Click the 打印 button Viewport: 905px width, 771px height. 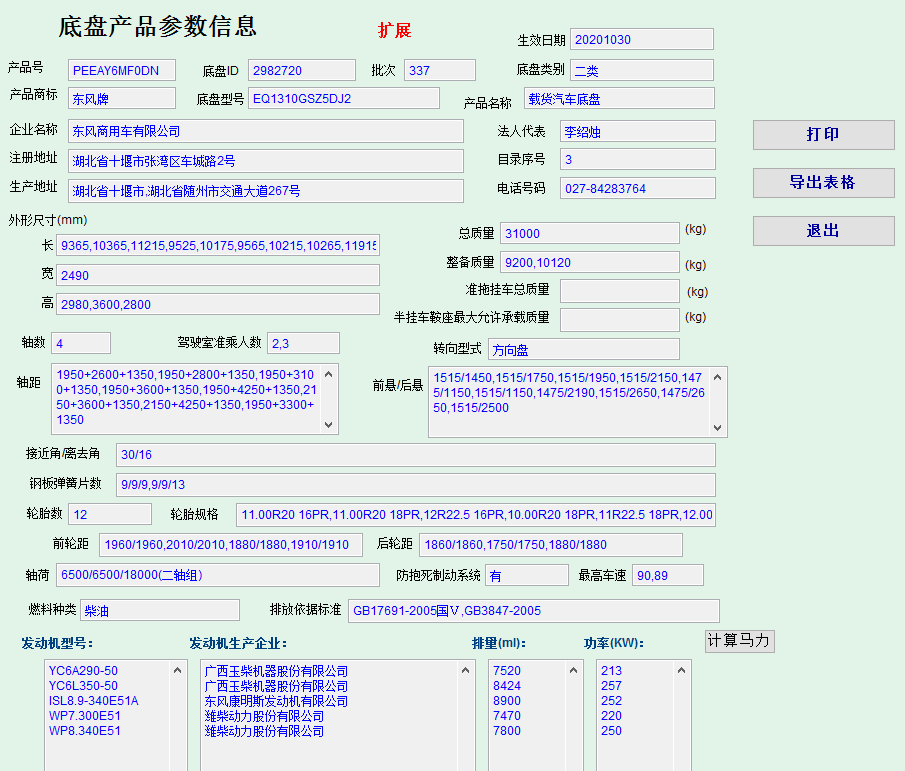824,134
